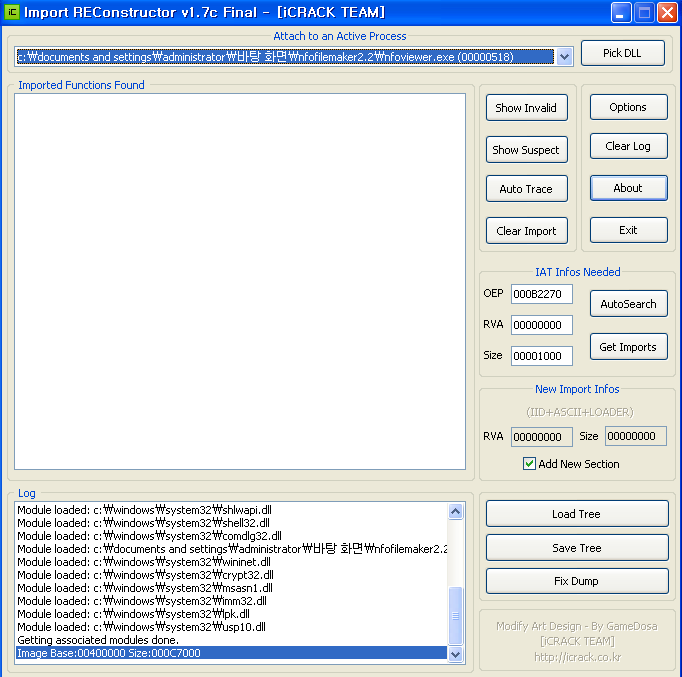
Task: Click the IAT RVA input field
Action: [542, 325]
